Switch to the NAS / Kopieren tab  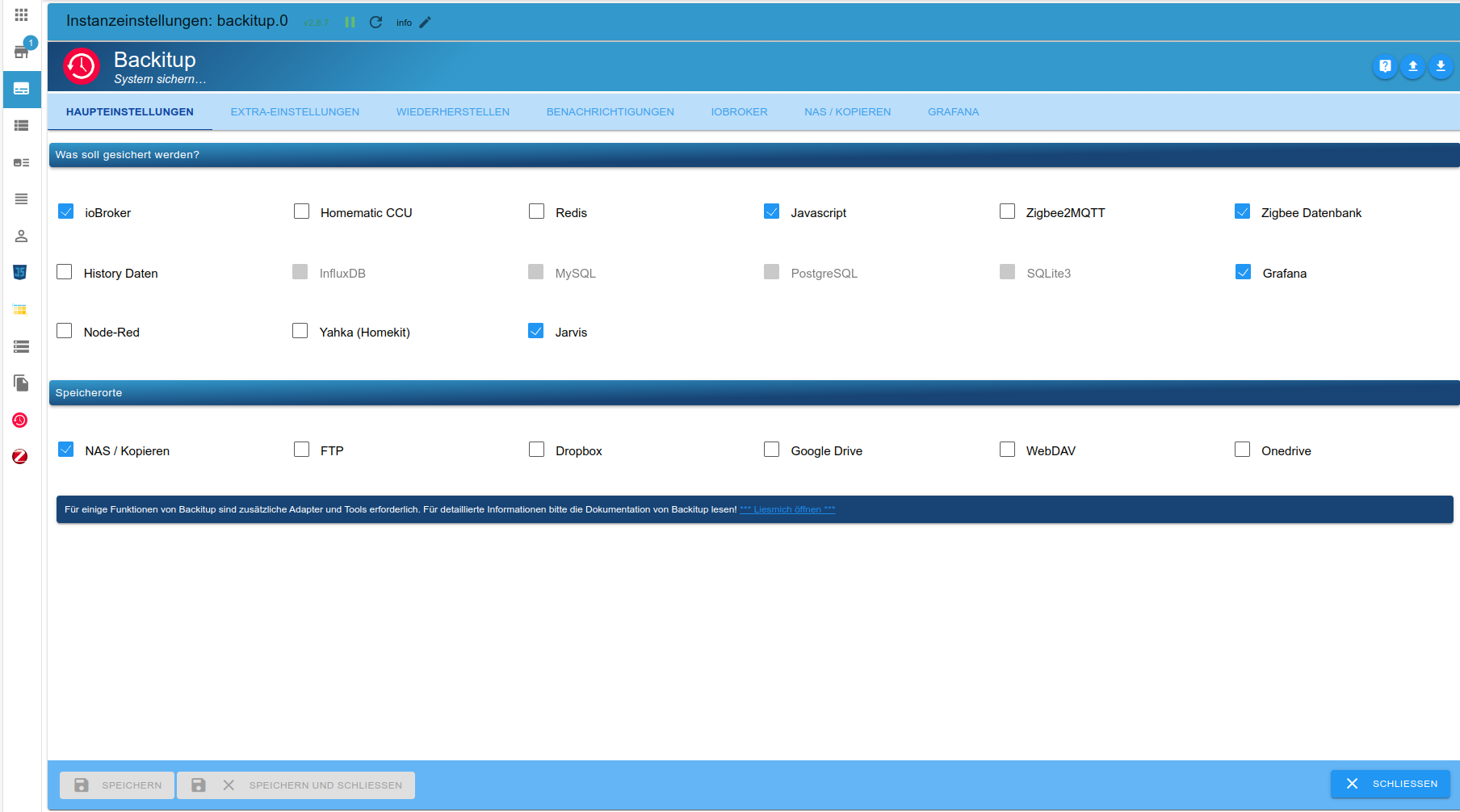(848, 112)
